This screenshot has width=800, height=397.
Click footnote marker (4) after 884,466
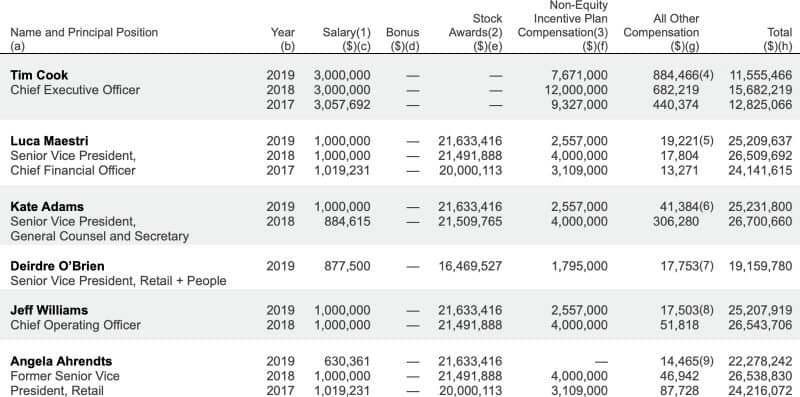(706, 75)
